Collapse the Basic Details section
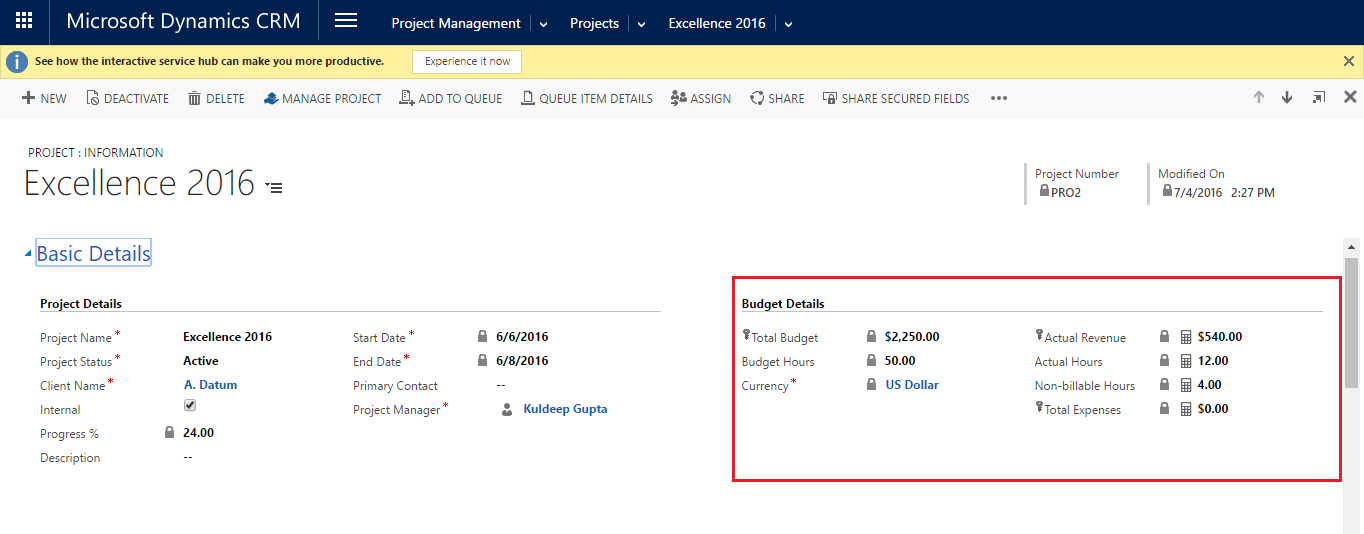1364x534 pixels. click(x=28, y=255)
